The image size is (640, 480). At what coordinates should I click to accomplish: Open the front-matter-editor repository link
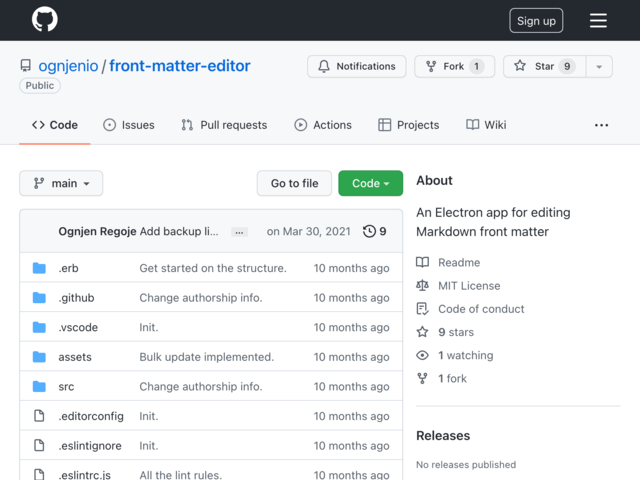coord(180,66)
